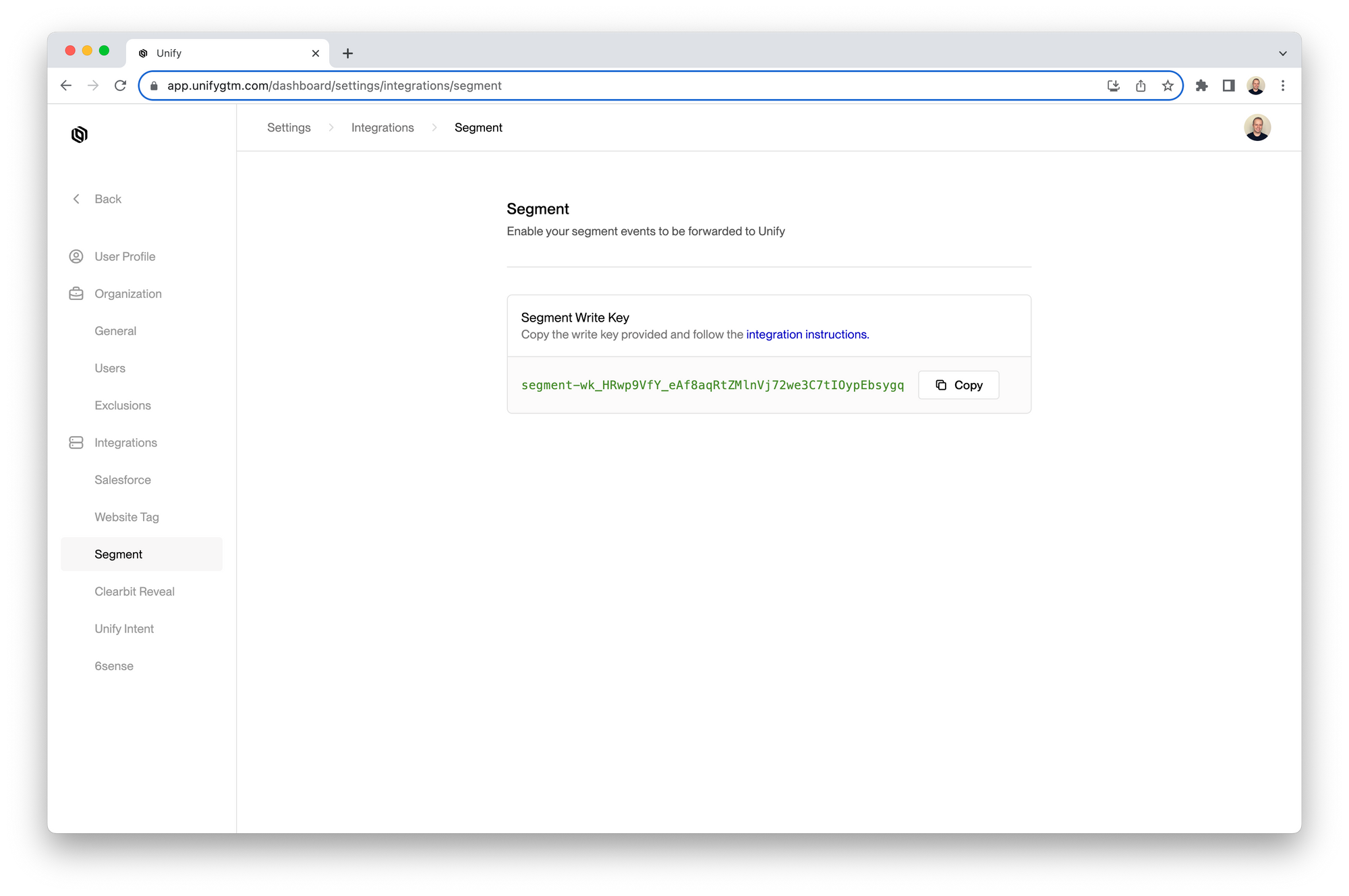
Task: Open the integration instructions link
Action: 807,334
